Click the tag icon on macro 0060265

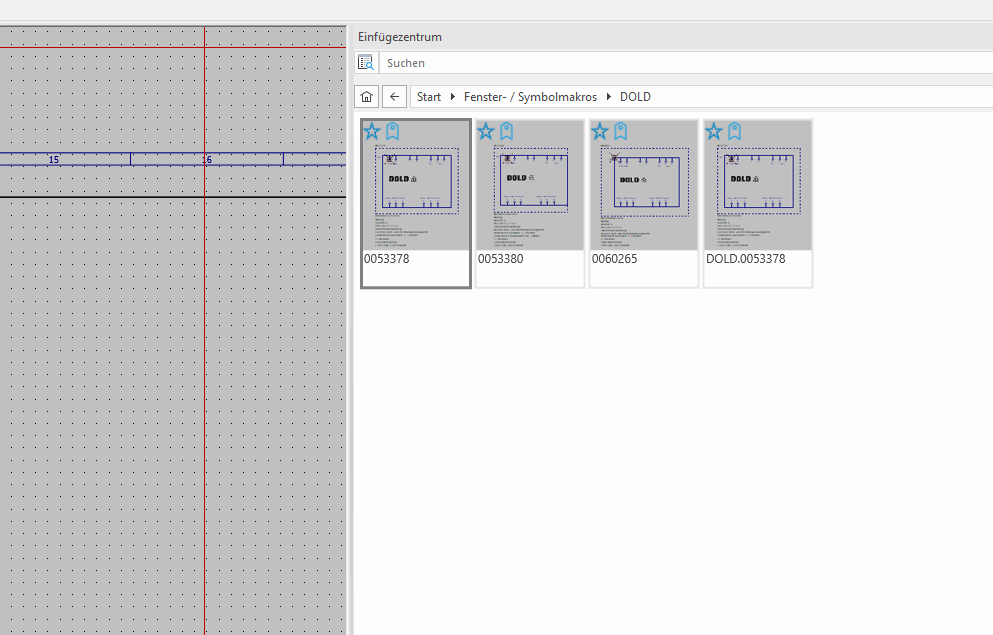point(621,132)
